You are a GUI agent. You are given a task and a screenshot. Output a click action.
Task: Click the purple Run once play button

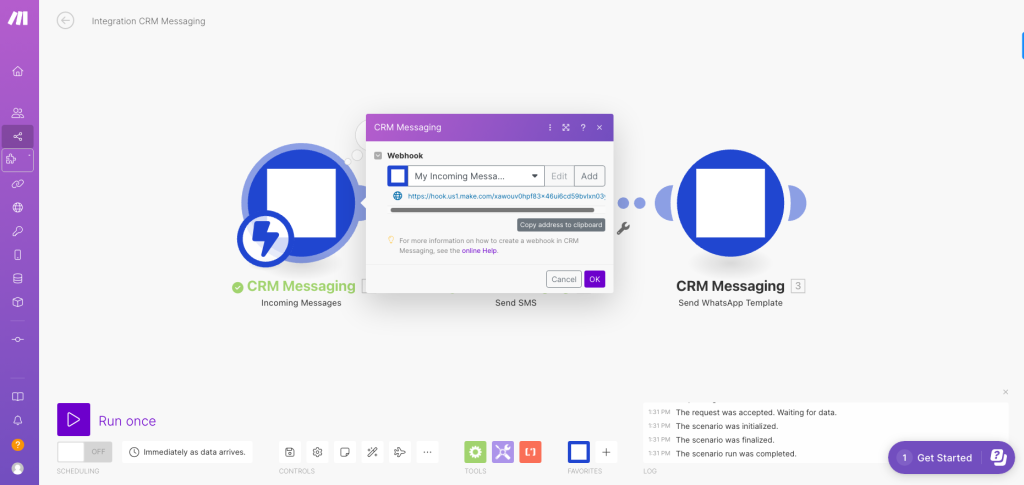(73, 420)
